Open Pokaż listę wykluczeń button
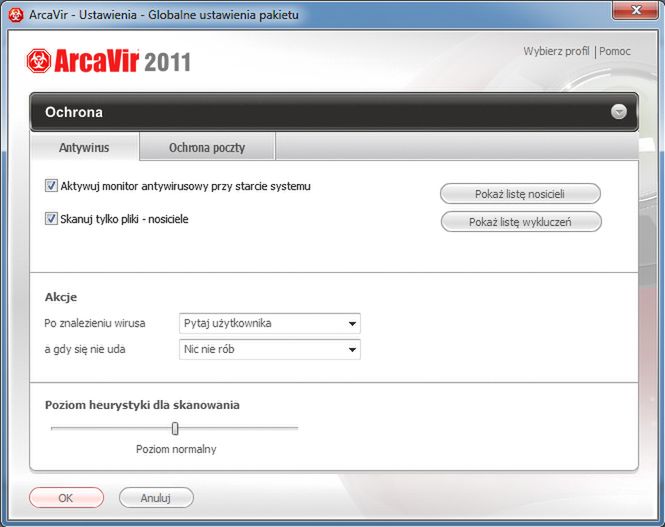This screenshot has height=527, width=665. coord(521,222)
